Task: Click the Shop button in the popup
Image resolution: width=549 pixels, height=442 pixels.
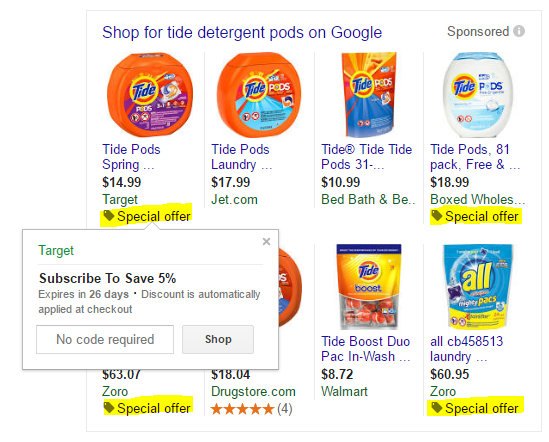Action: click(218, 339)
